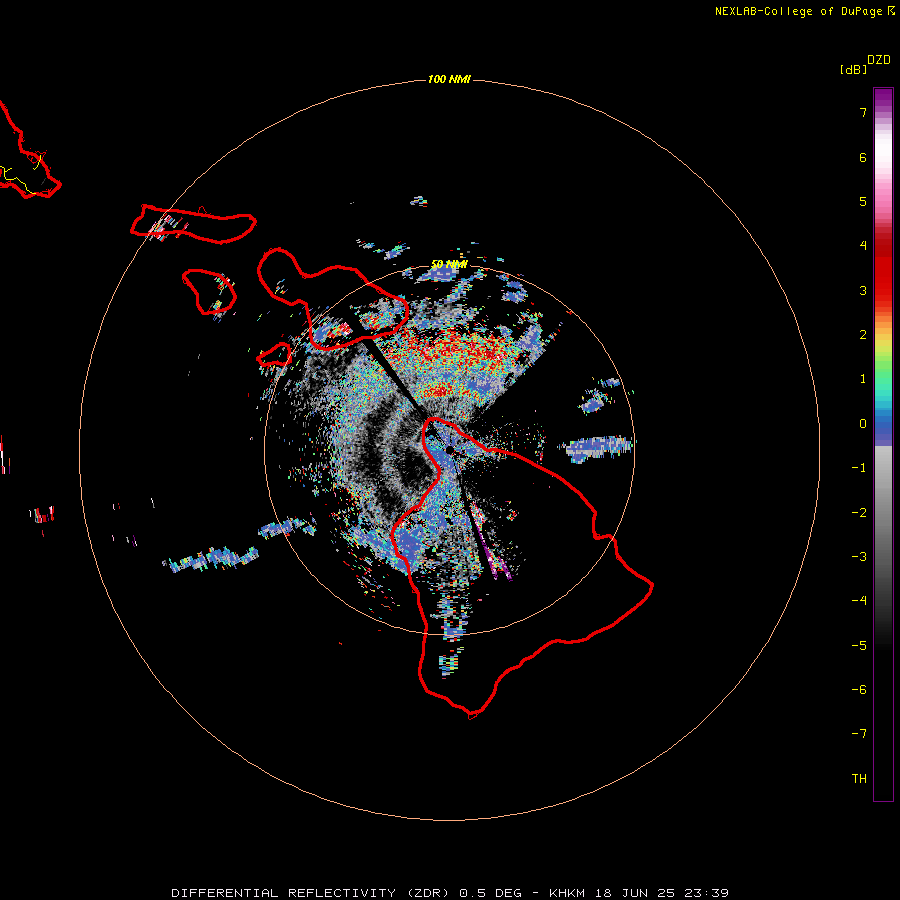Click the 1 value on color scale
The height and width of the screenshot is (900, 900).
[863, 379]
